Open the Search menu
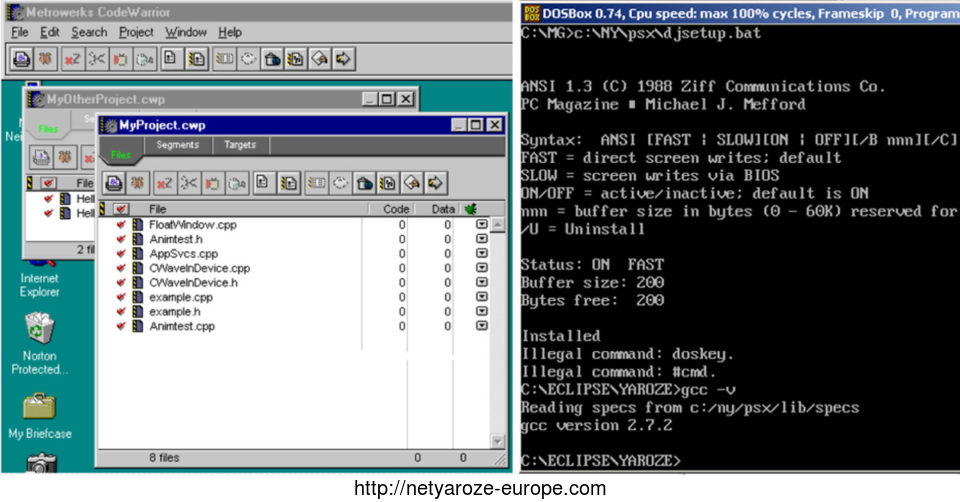This screenshot has width=960, height=502. click(89, 32)
